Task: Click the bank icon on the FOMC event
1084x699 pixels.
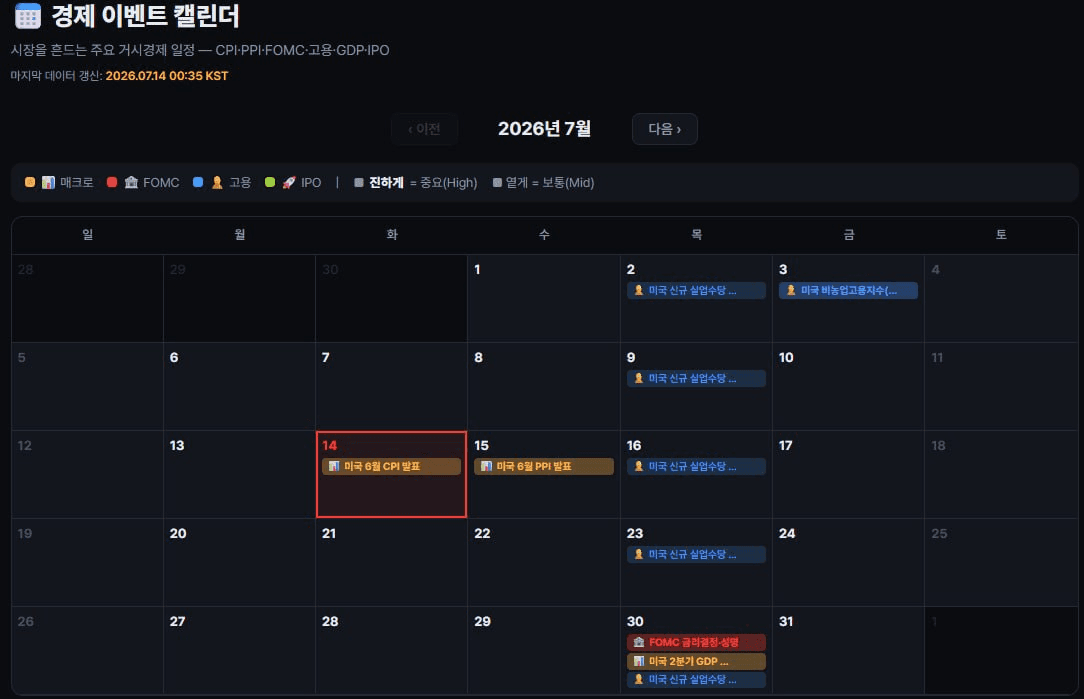Action: (x=639, y=642)
